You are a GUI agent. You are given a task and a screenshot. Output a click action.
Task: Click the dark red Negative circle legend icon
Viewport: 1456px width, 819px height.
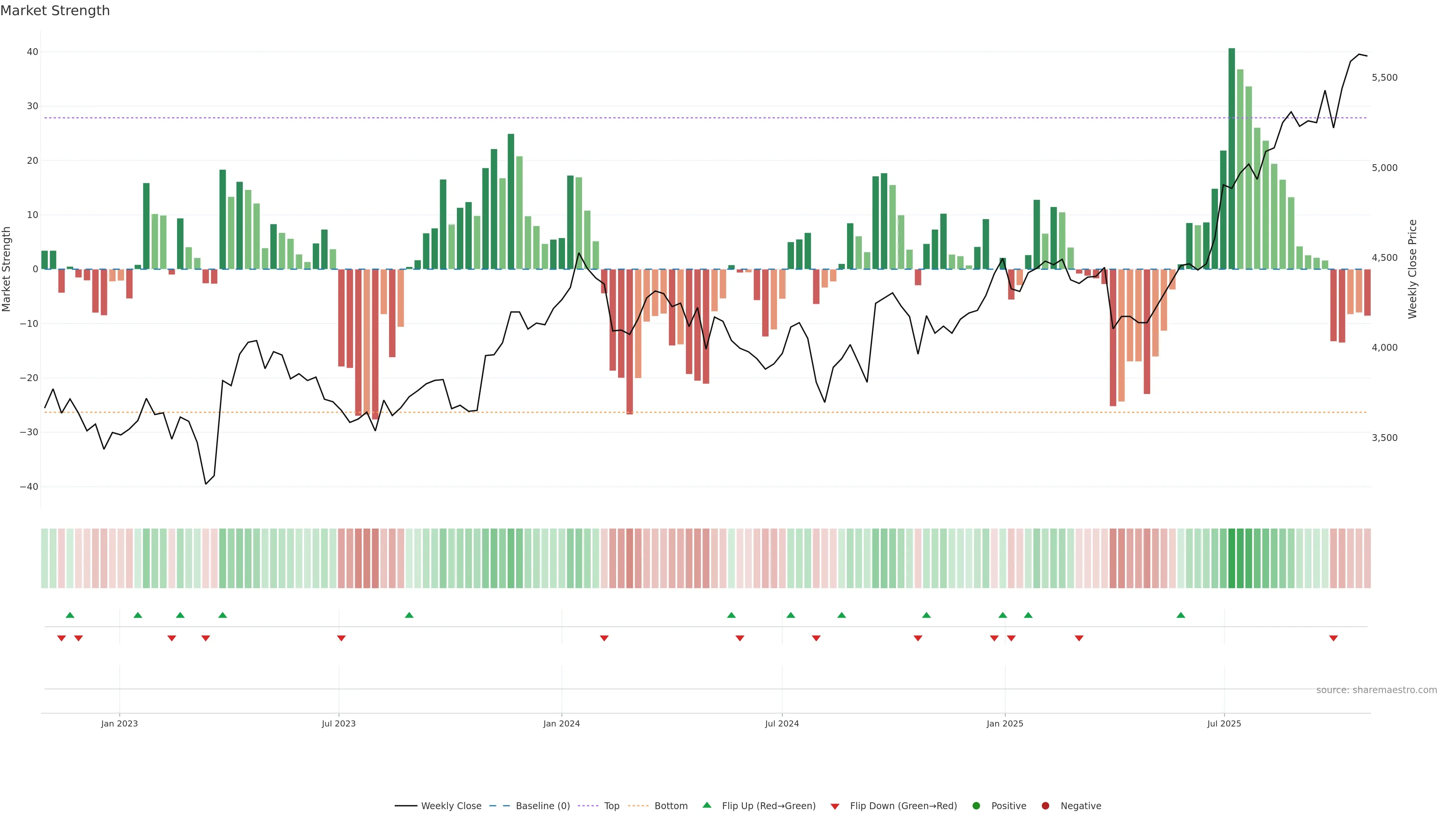(x=1045, y=806)
